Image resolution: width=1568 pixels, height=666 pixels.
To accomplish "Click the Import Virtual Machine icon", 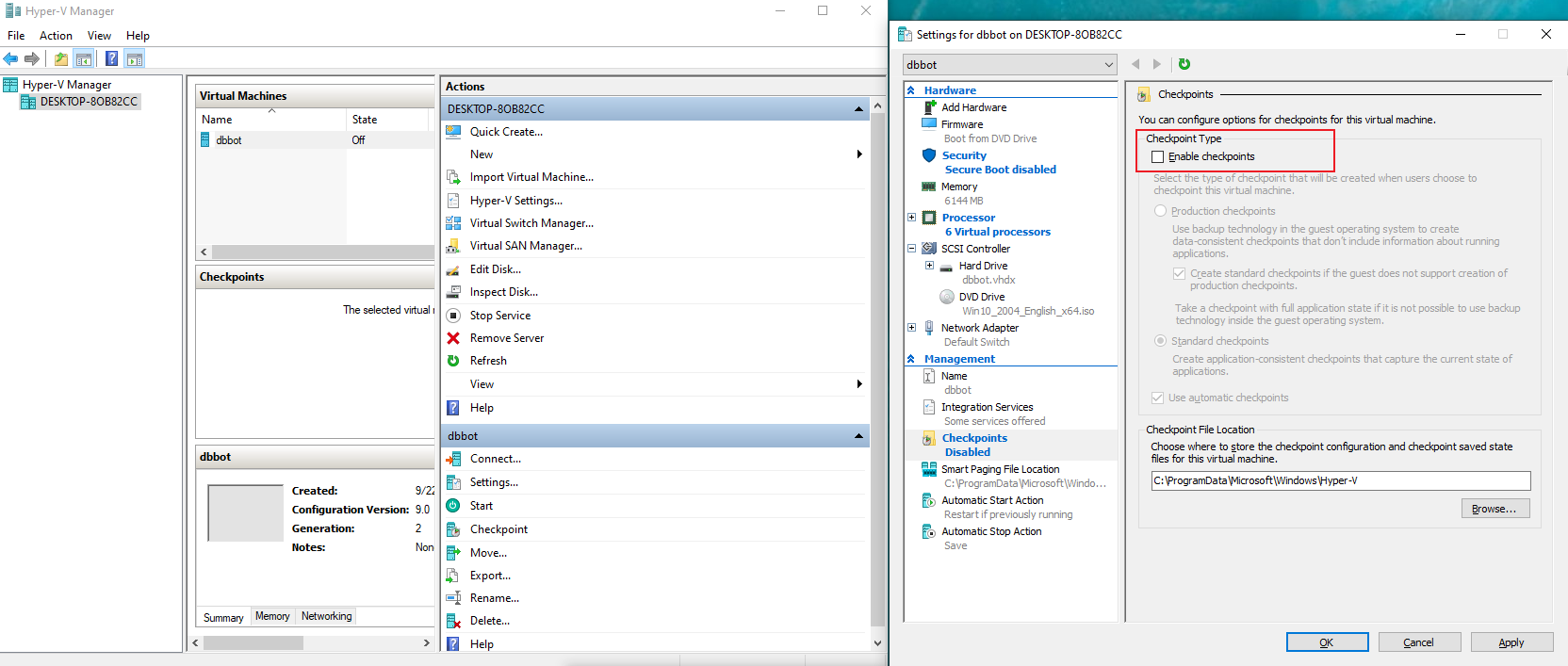I will pyautogui.click(x=453, y=177).
